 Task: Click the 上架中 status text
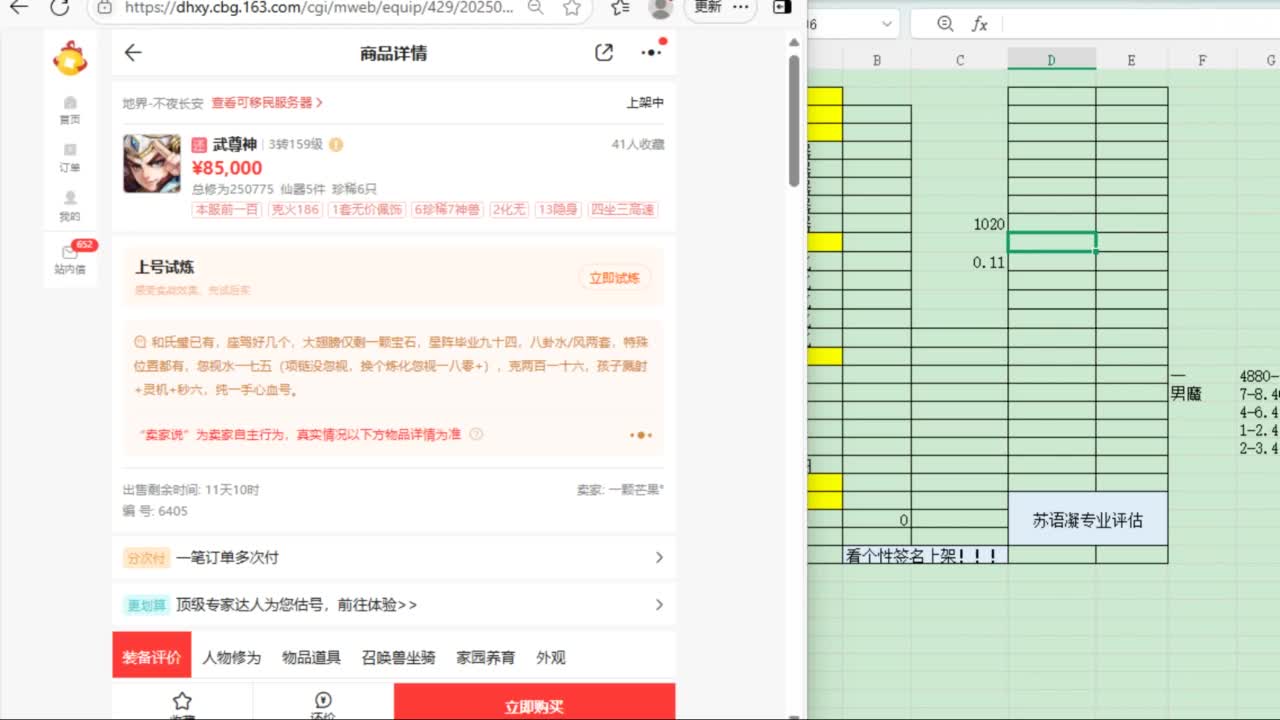pos(645,103)
